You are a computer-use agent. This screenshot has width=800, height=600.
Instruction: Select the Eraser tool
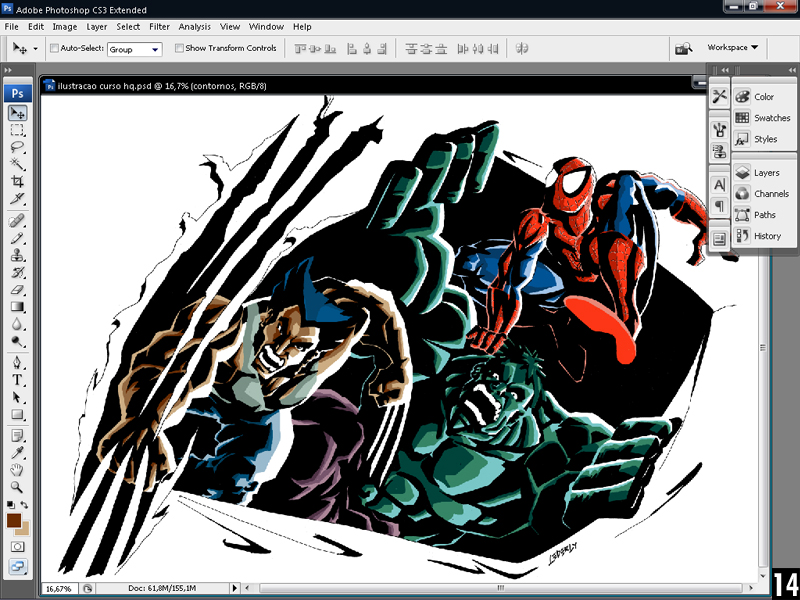tap(18, 289)
